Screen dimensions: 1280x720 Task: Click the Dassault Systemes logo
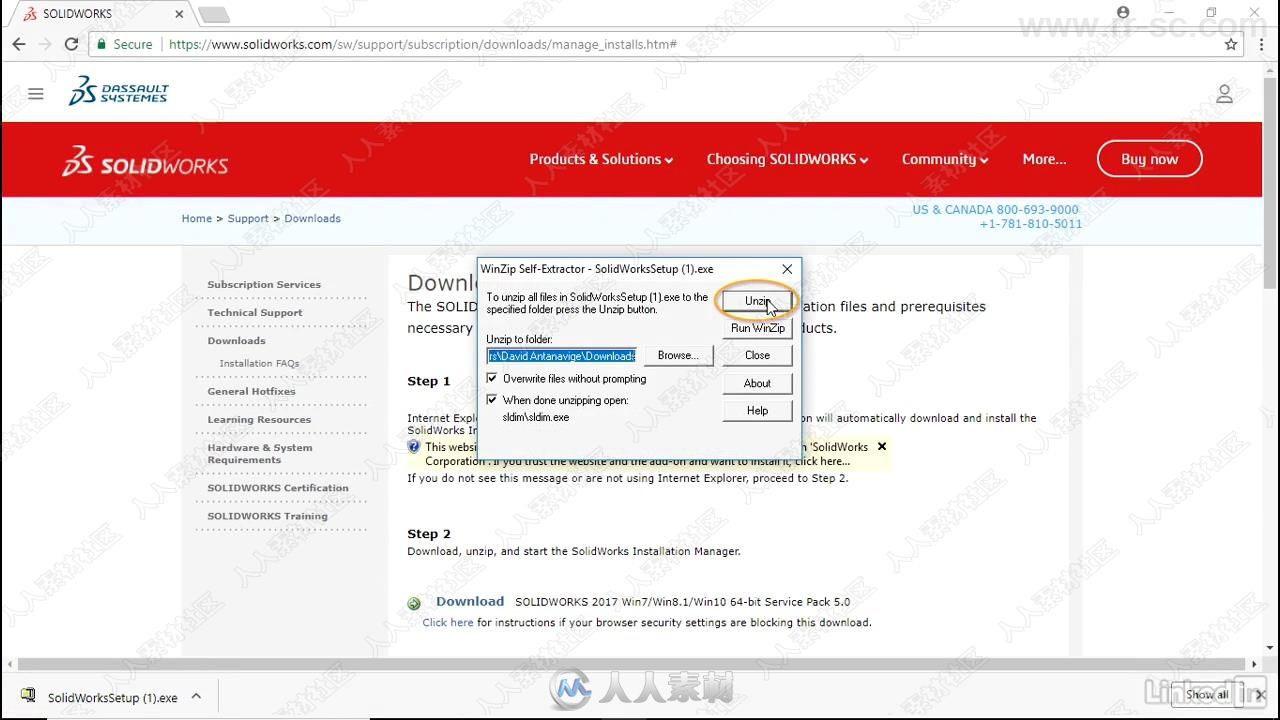point(118,91)
